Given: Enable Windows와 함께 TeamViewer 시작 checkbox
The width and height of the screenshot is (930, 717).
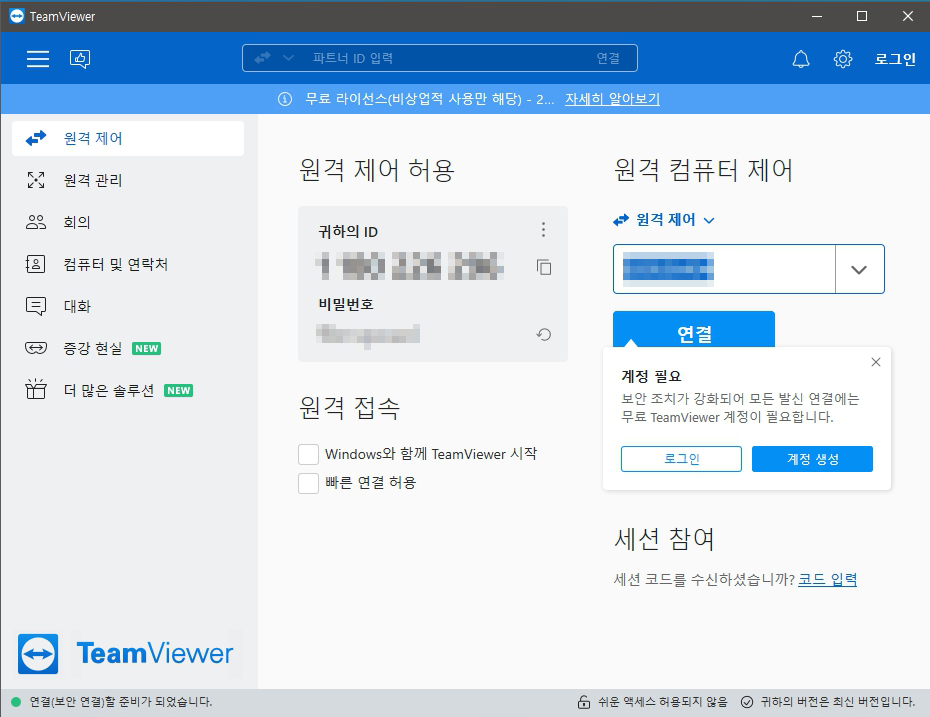Looking at the screenshot, I should tap(308, 455).
